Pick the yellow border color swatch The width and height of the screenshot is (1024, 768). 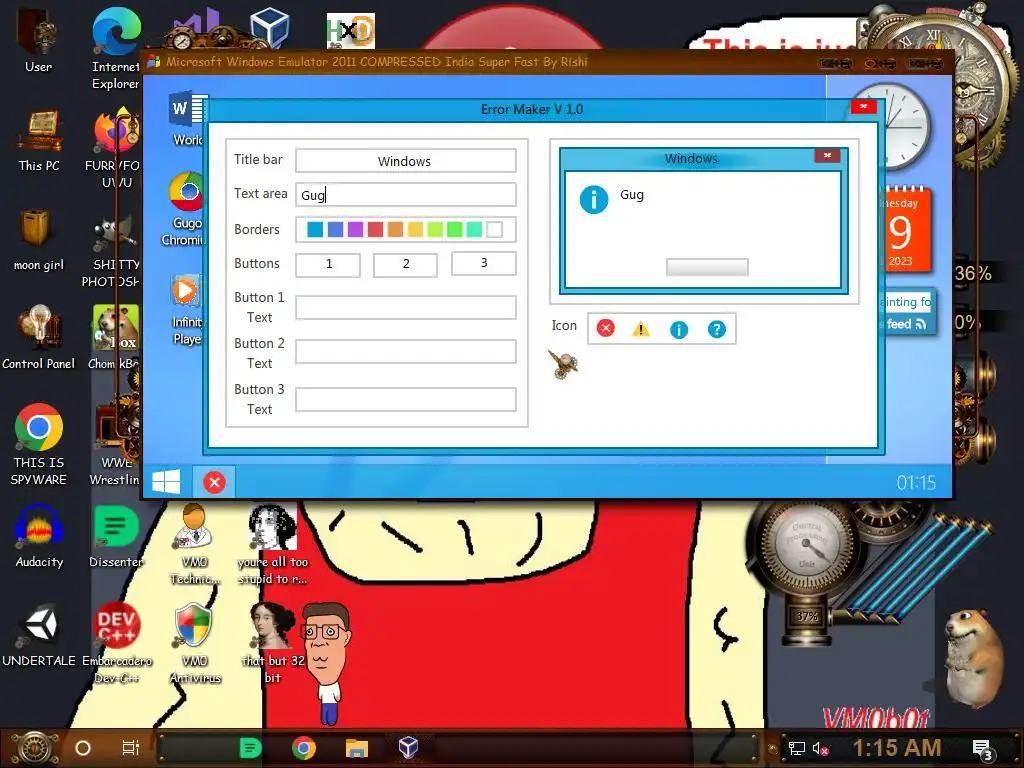point(415,229)
